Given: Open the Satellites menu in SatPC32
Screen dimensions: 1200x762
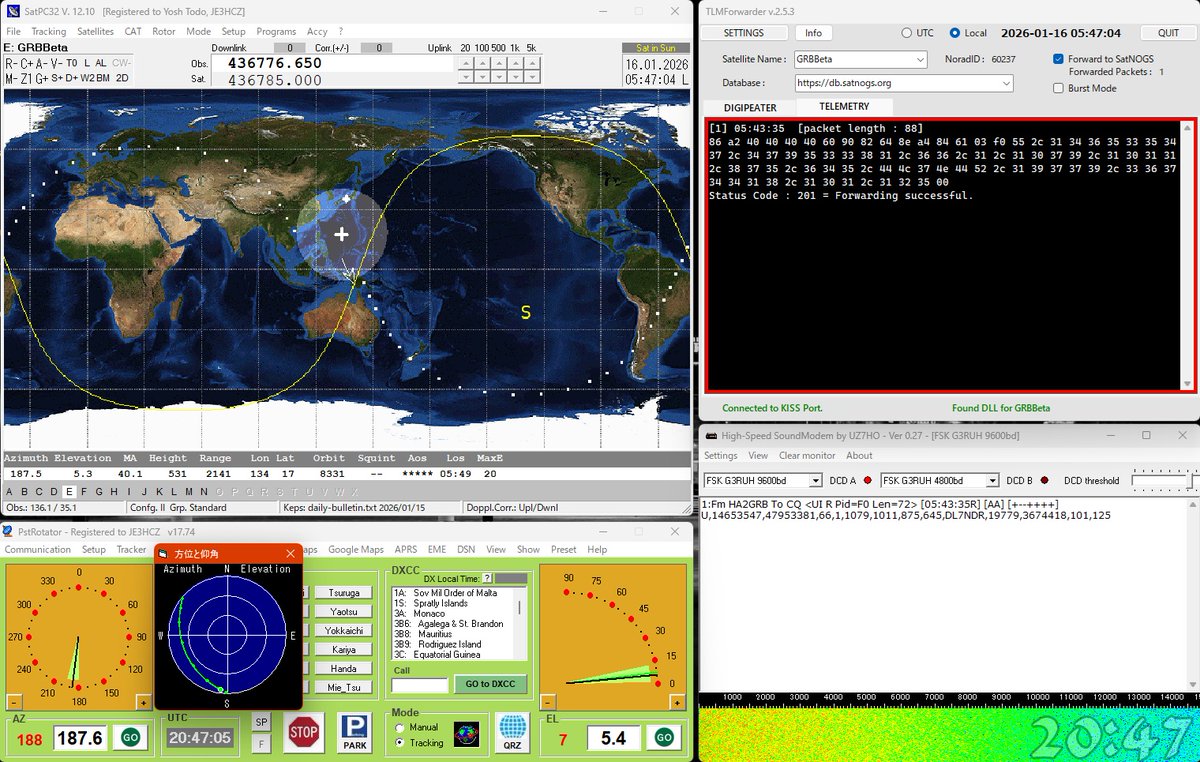Looking at the screenshot, I should pos(95,32).
